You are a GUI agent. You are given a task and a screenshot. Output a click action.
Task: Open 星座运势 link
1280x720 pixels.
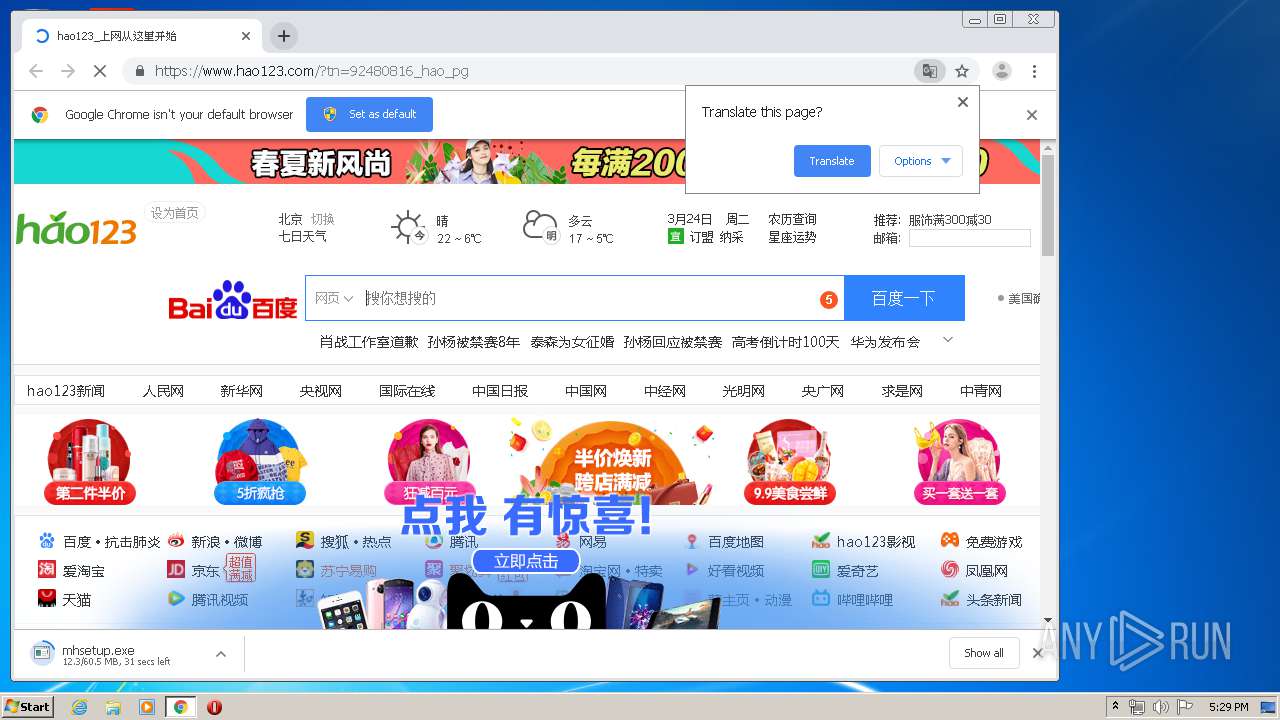792,237
